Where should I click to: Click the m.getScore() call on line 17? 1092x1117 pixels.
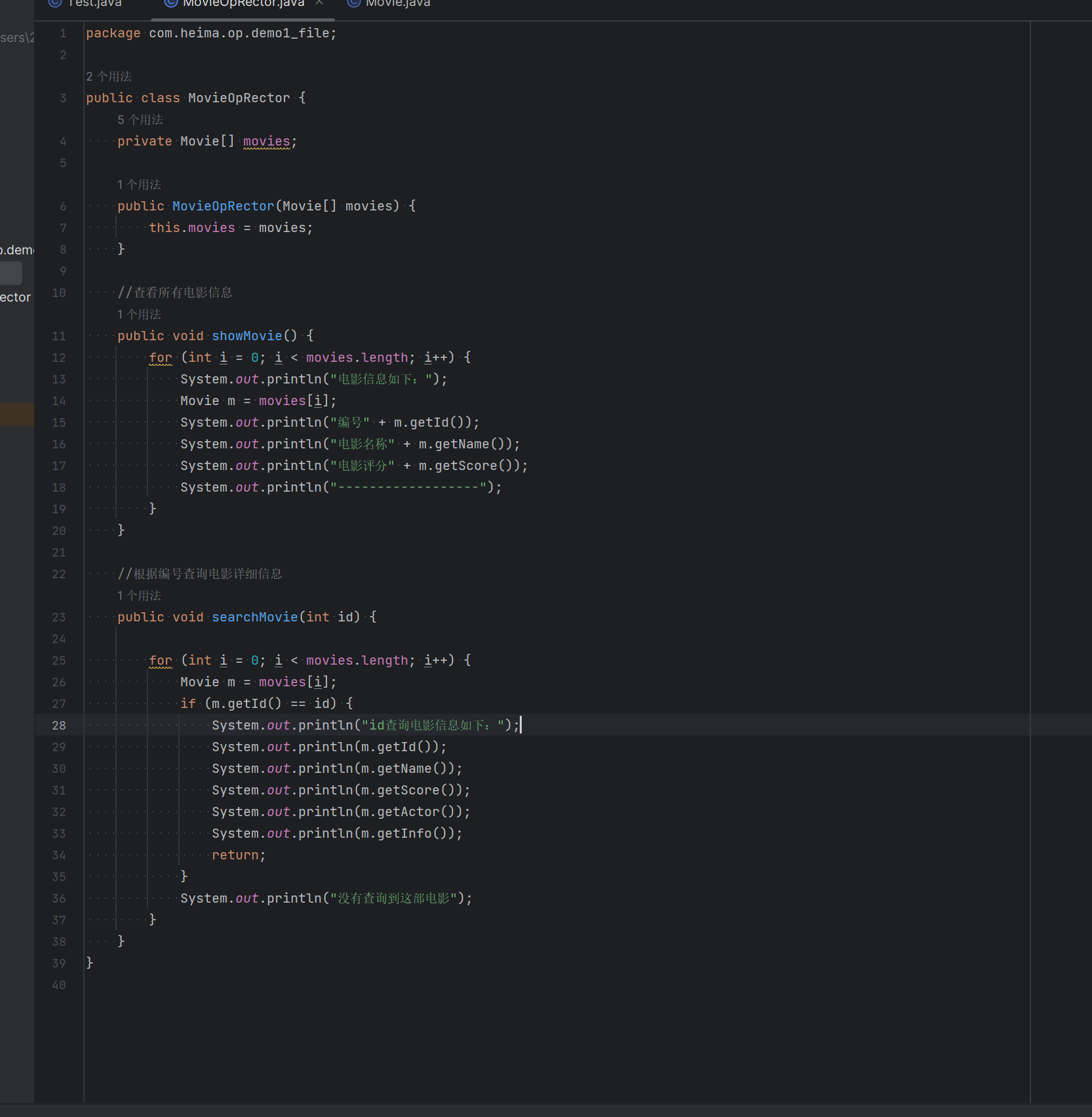click(x=469, y=465)
